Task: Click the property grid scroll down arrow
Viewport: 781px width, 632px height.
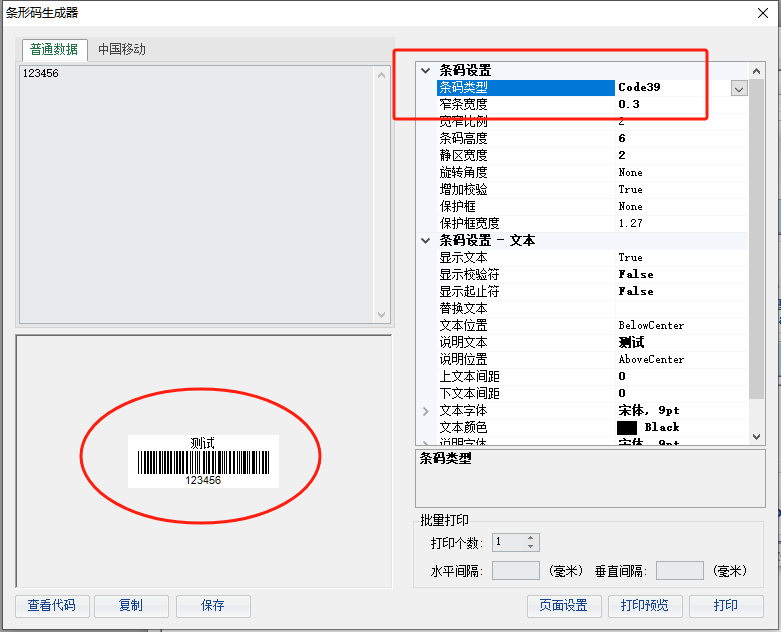Action: point(756,437)
